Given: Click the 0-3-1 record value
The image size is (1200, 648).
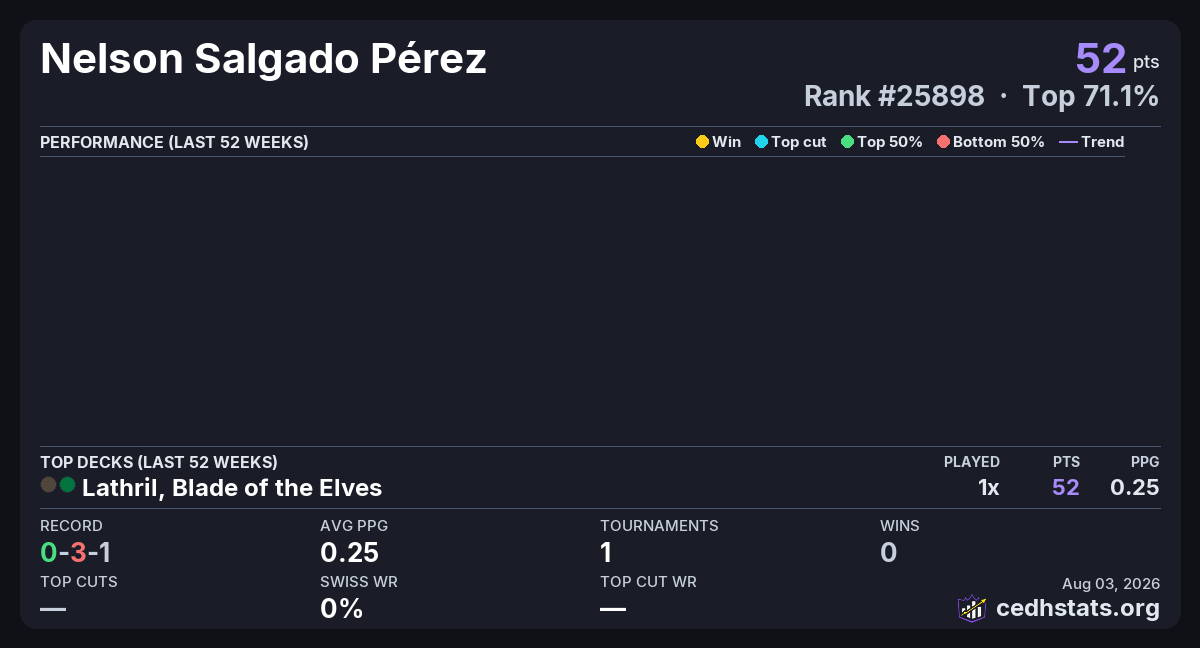Looking at the screenshot, I should coord(75,552).
